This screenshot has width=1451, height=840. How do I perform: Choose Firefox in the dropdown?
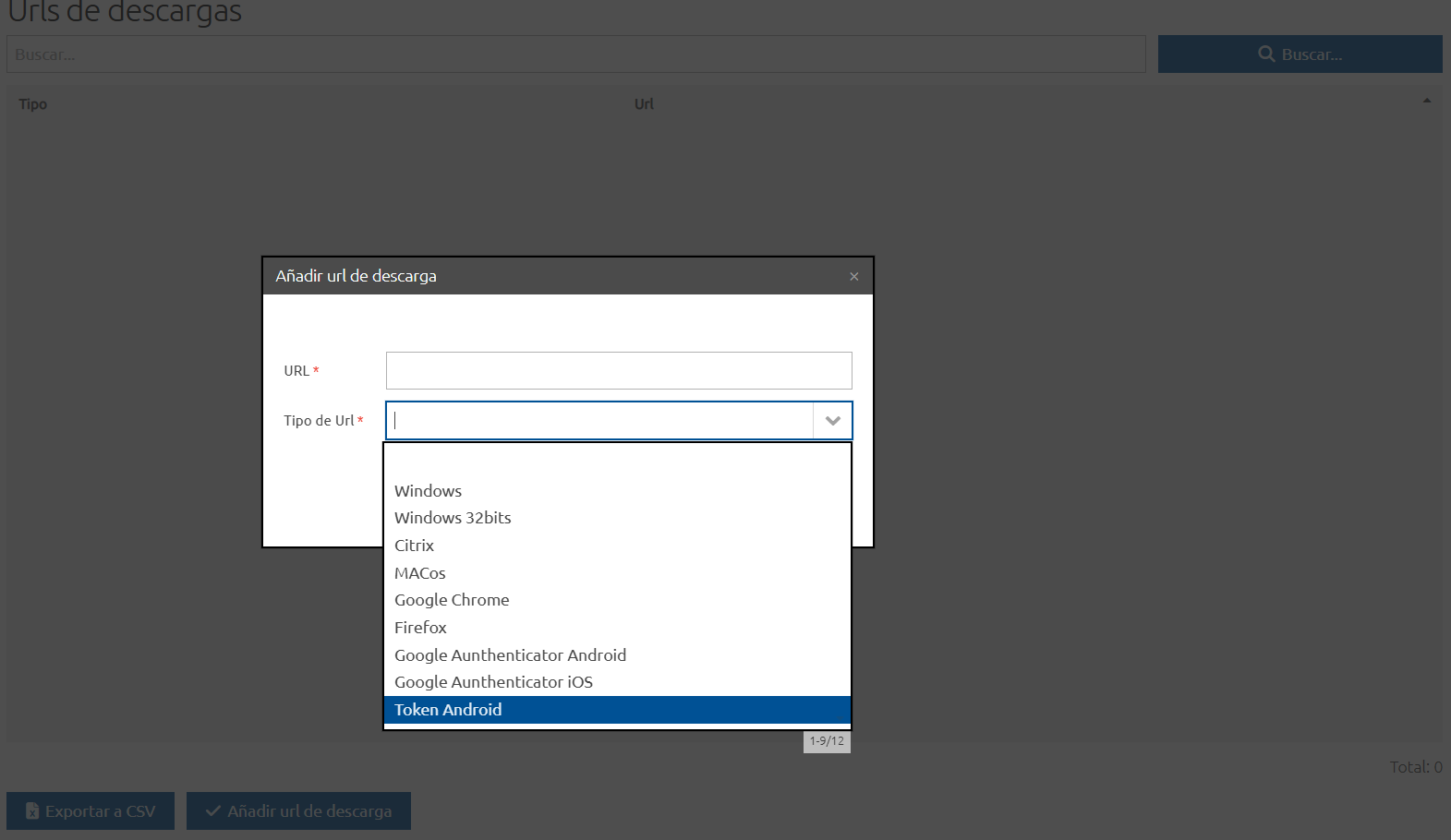pos(617,628)
